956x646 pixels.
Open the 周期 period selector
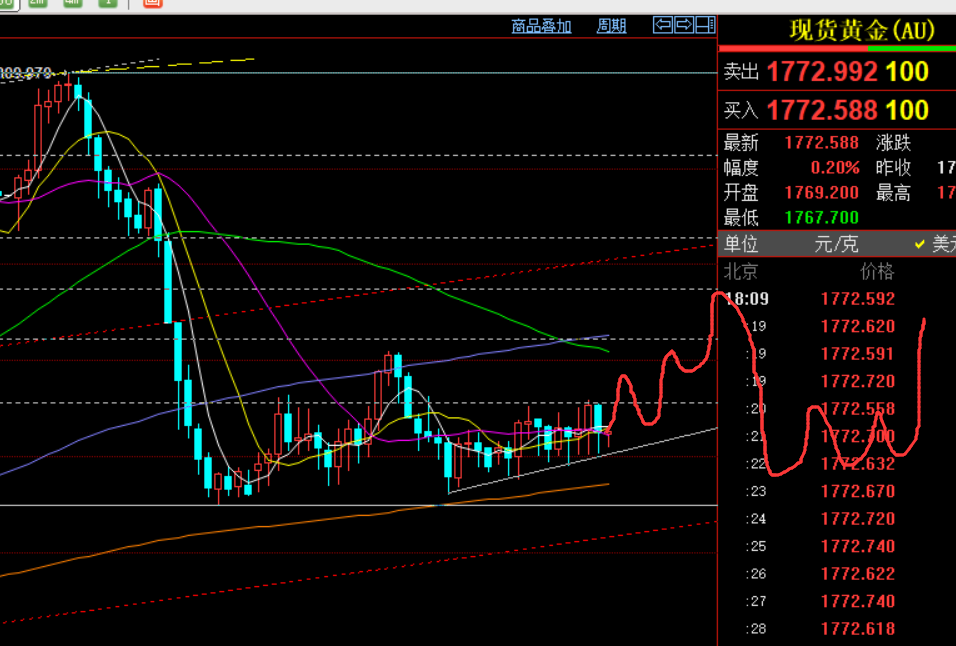(x=611, y=27)
